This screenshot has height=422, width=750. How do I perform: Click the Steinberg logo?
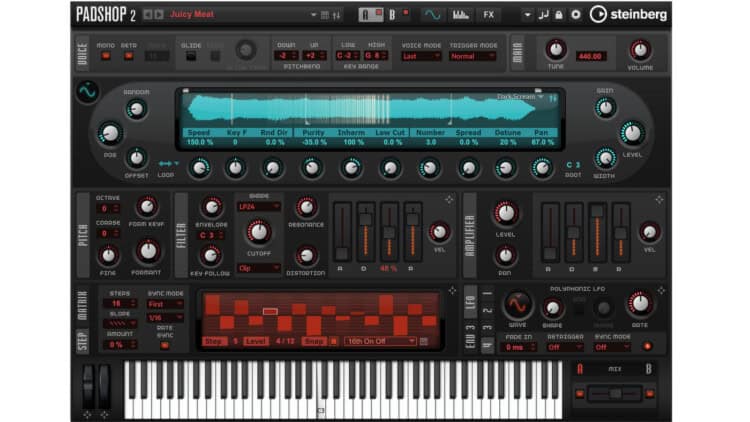(628, 14)
